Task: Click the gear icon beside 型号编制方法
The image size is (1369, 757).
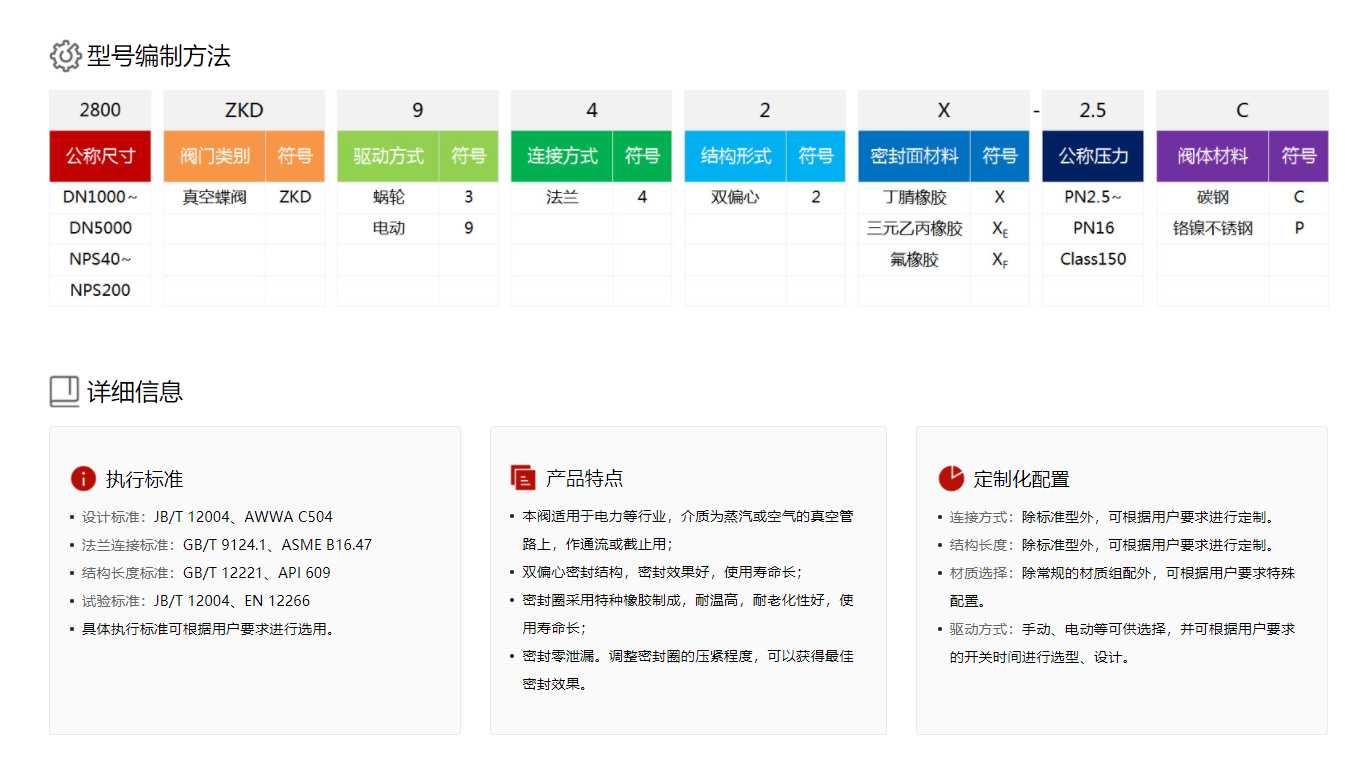Action: [x=65, y=56]
